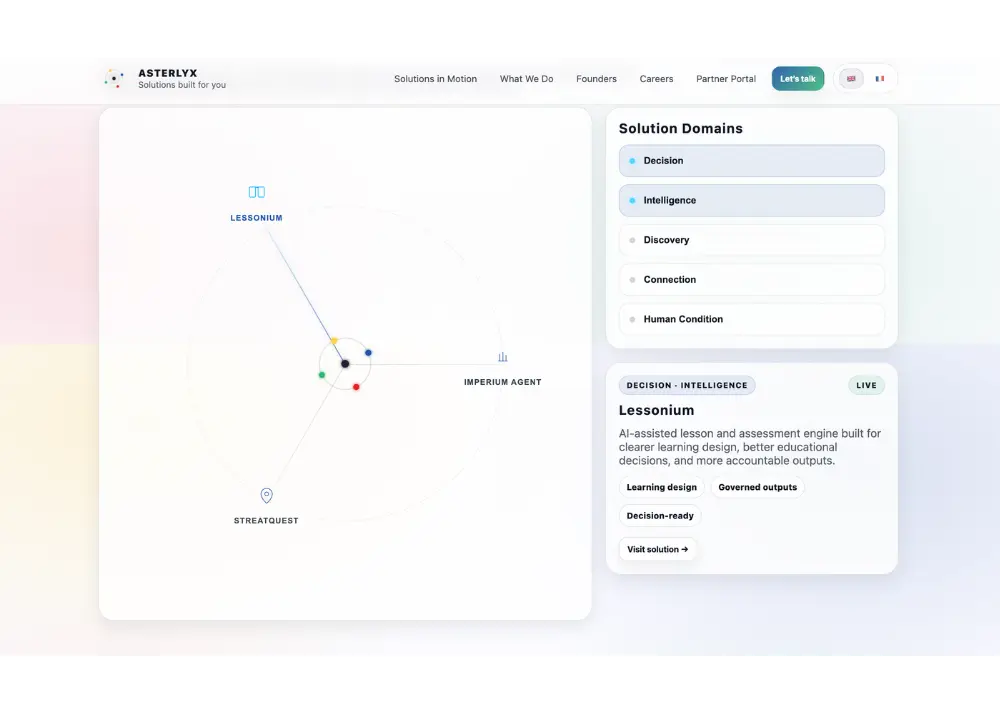Click the STREATQUEST node label

[x=266, y=521]
